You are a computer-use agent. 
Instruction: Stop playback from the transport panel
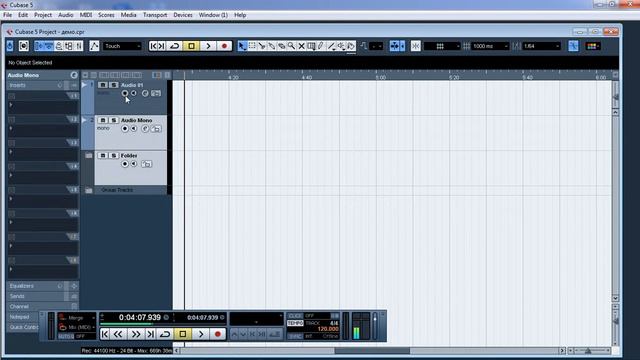point(183,334)
